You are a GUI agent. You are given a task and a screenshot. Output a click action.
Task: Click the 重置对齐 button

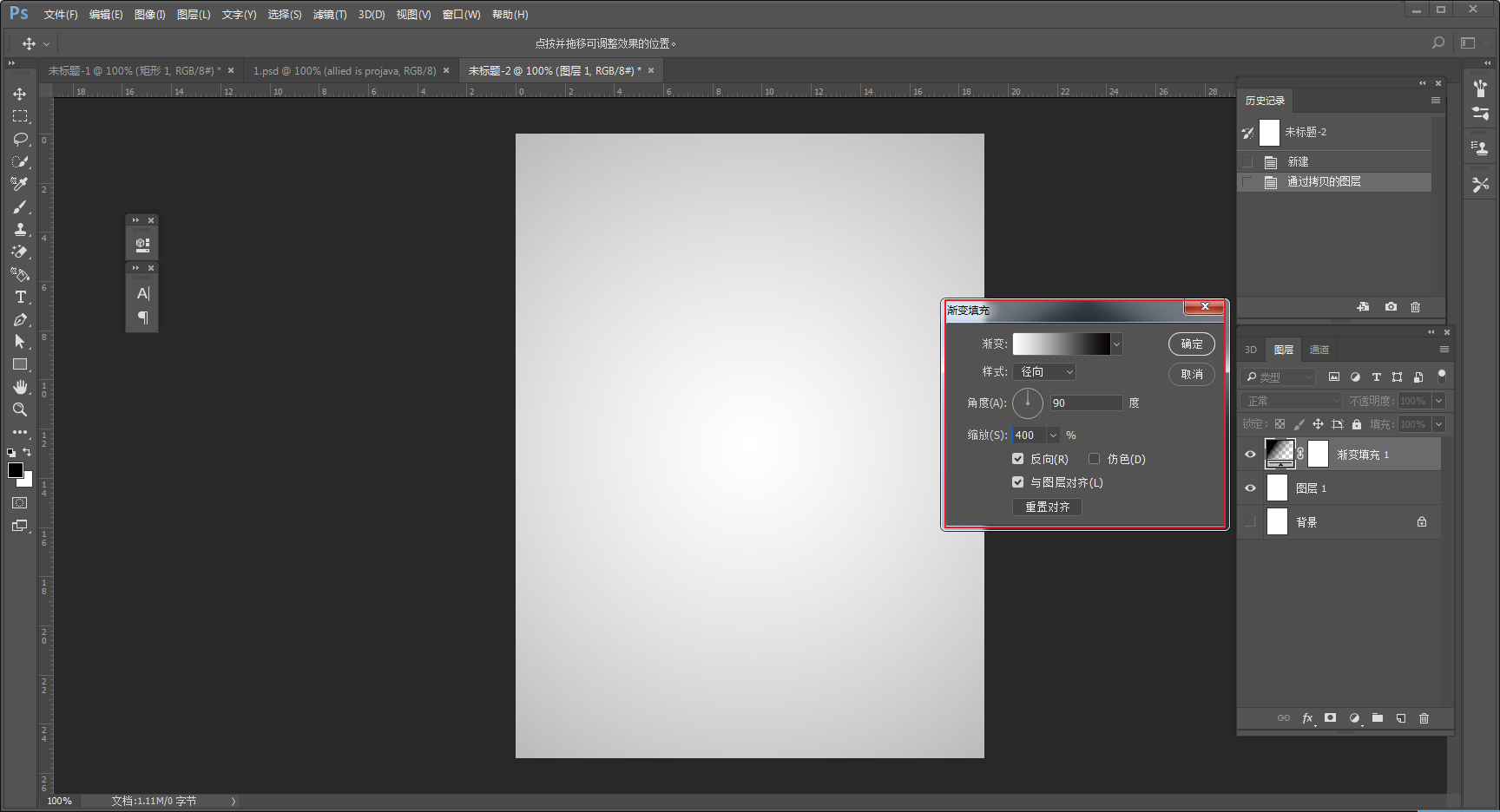[1047, 507]
